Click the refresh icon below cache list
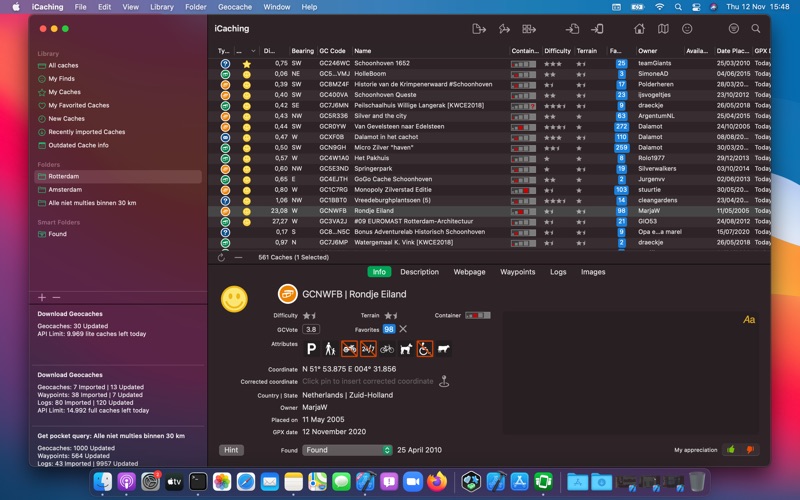This screenshot has height=500, width=800. pos(221,257)
